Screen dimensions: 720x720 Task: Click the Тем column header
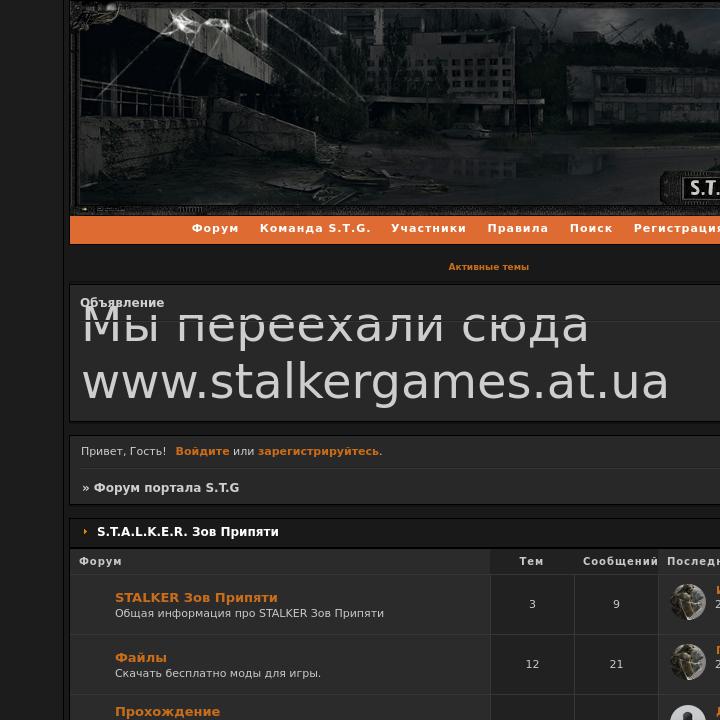531,561
